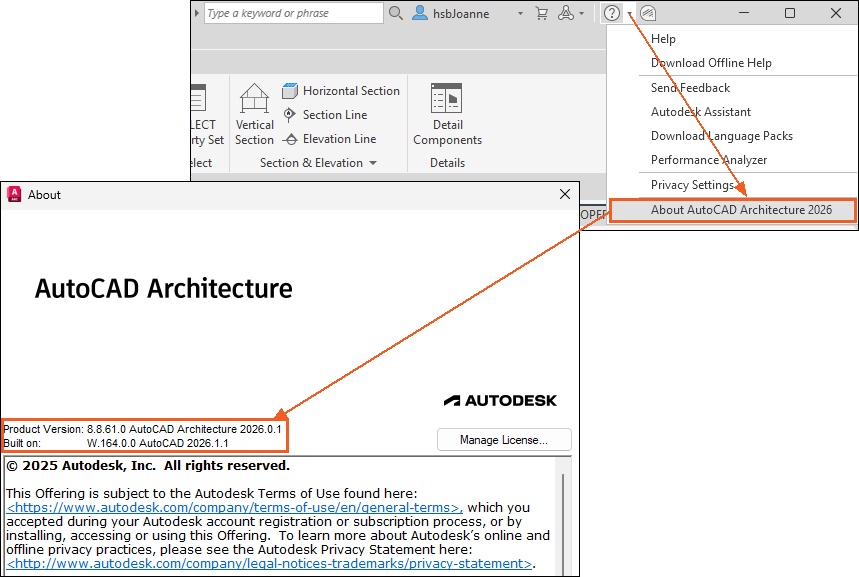Maximize the AutoCAD window
The height and width of the screenshot is (577, 859).
[x=789, y=13]
